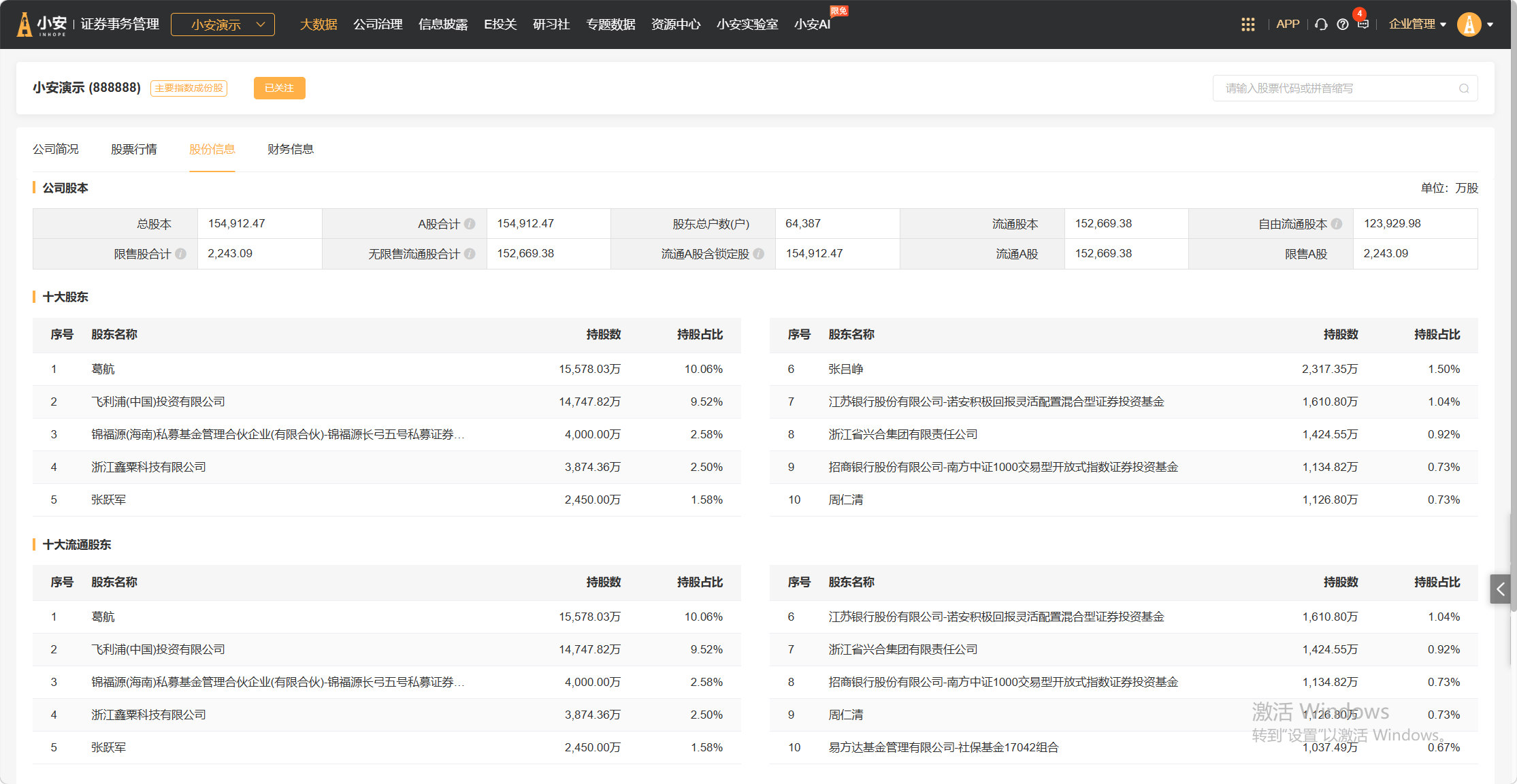Click info icon next to 自由流通股本
Viewport: 1517px width, 784px height.
1337,224
